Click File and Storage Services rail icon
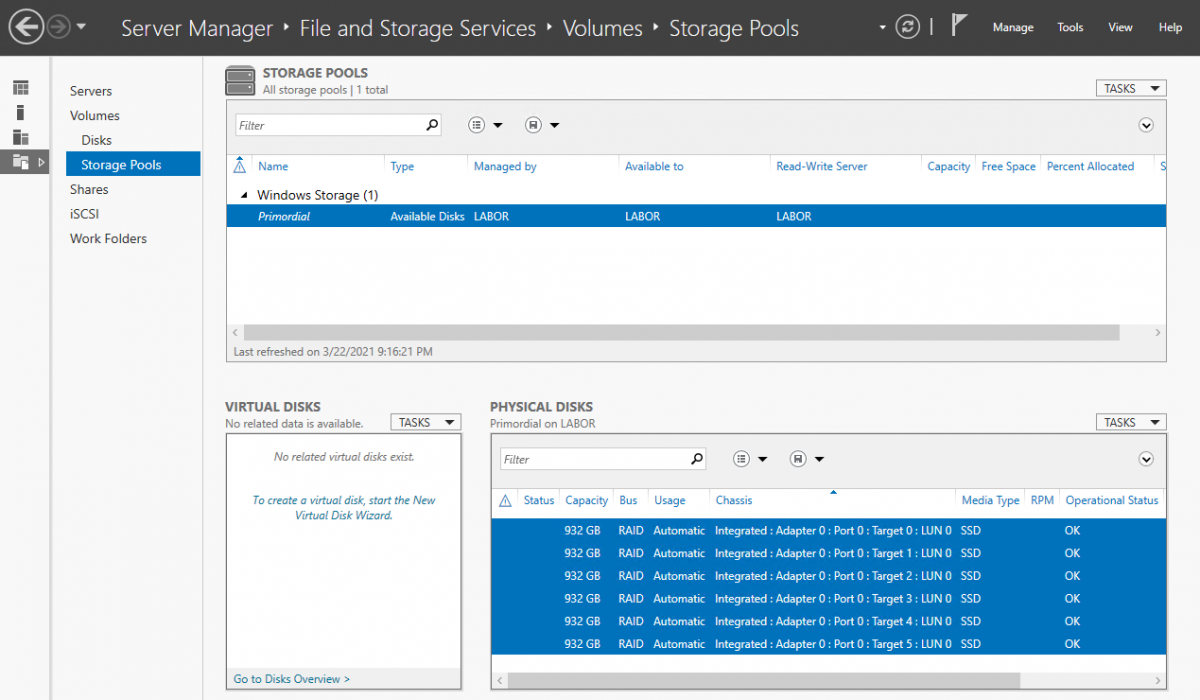 [21, 161]
